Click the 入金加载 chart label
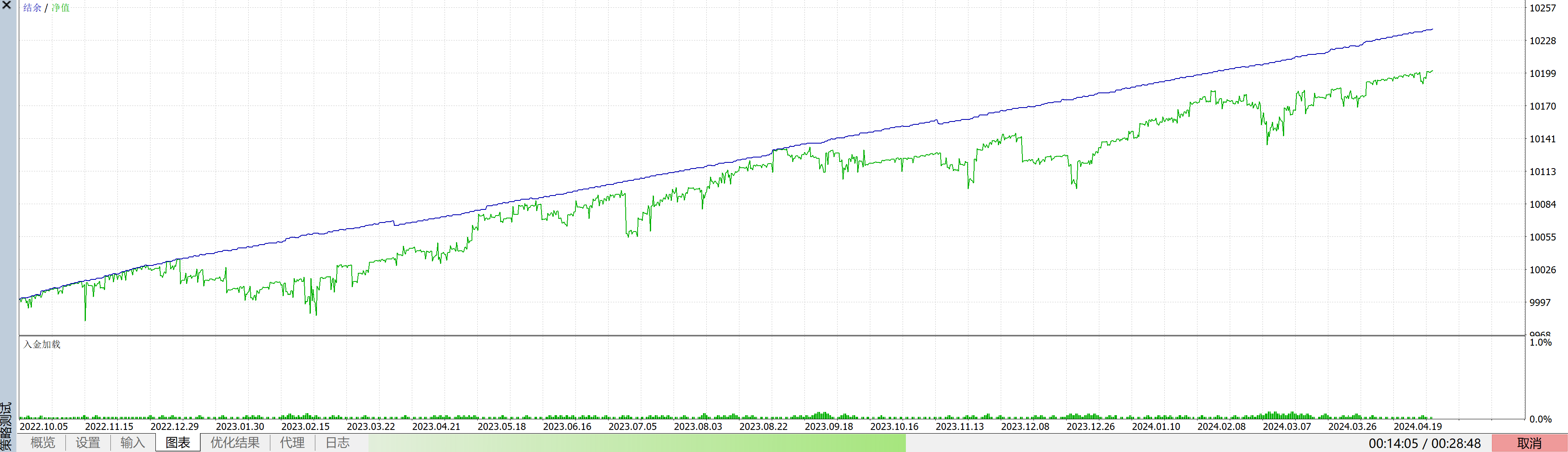The width and height of the screenshot is (1568, 452). click(42, 344)
